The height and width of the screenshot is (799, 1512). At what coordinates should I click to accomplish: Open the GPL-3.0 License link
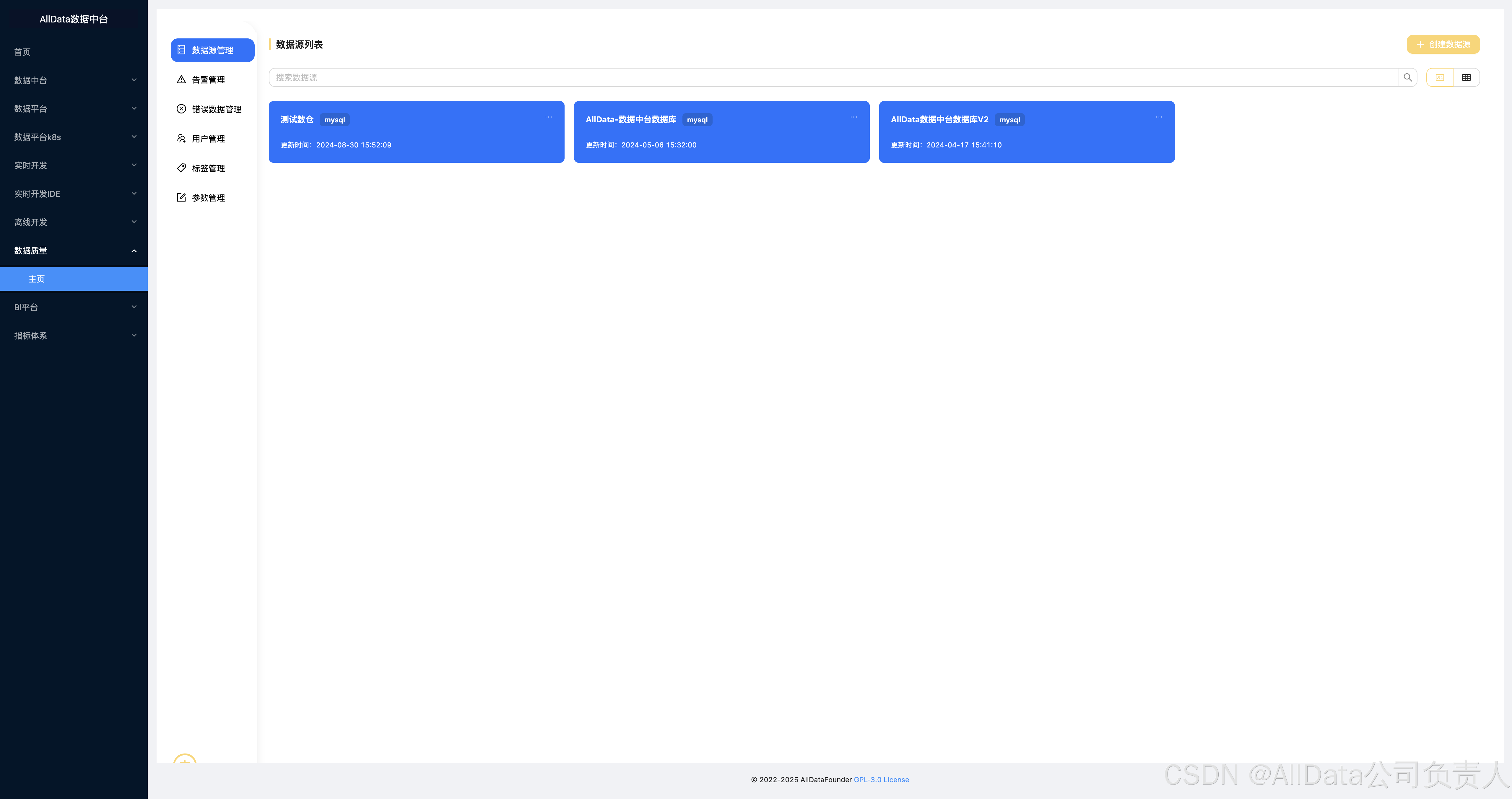pyautogui.click(x=881, y=779)
